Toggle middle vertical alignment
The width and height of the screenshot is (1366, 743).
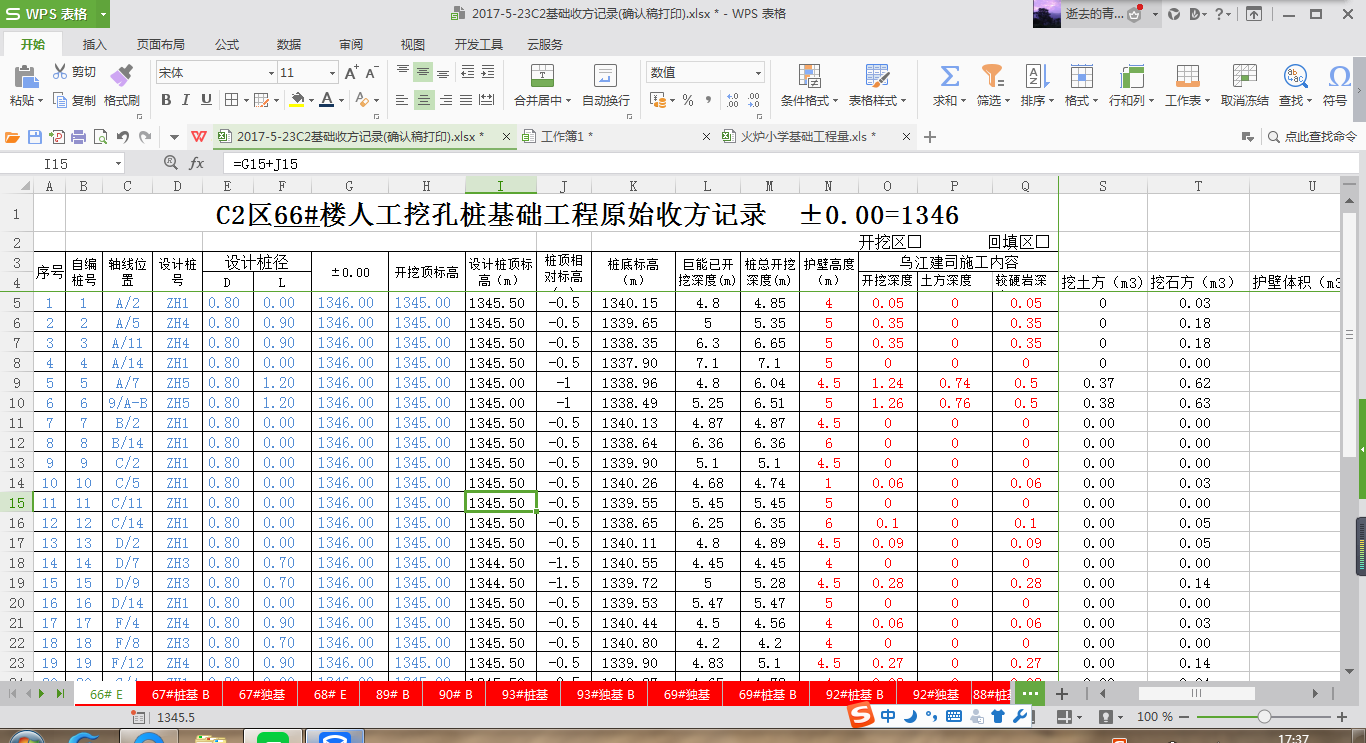[x=423, y=72]
